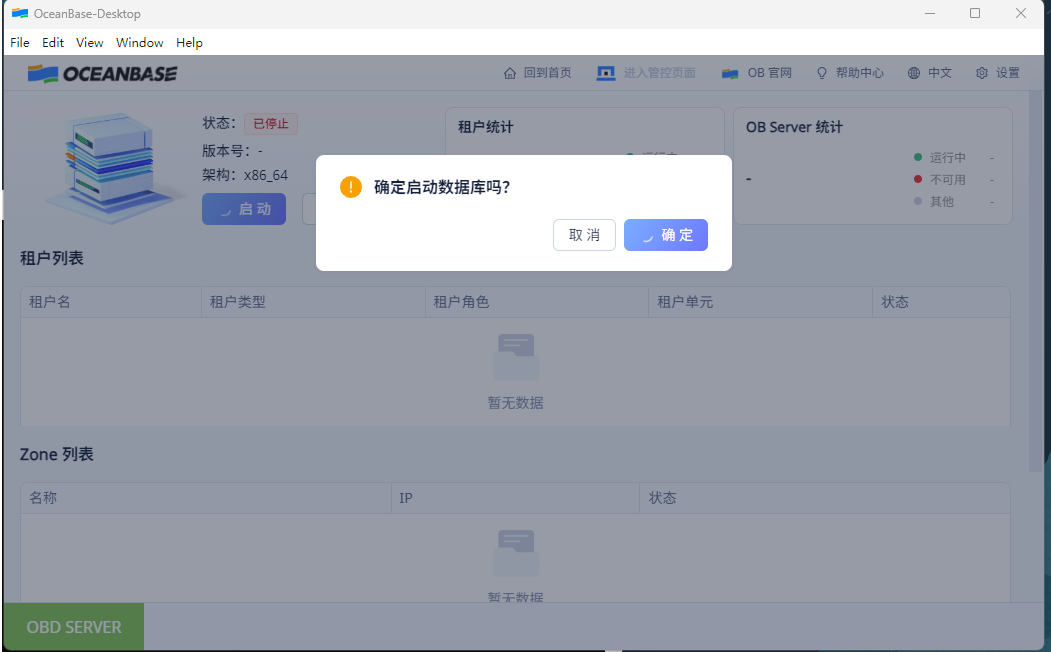Click the home icon beside 回到首页
This screenshot has width=1051, height=652.
pos(510,73)
